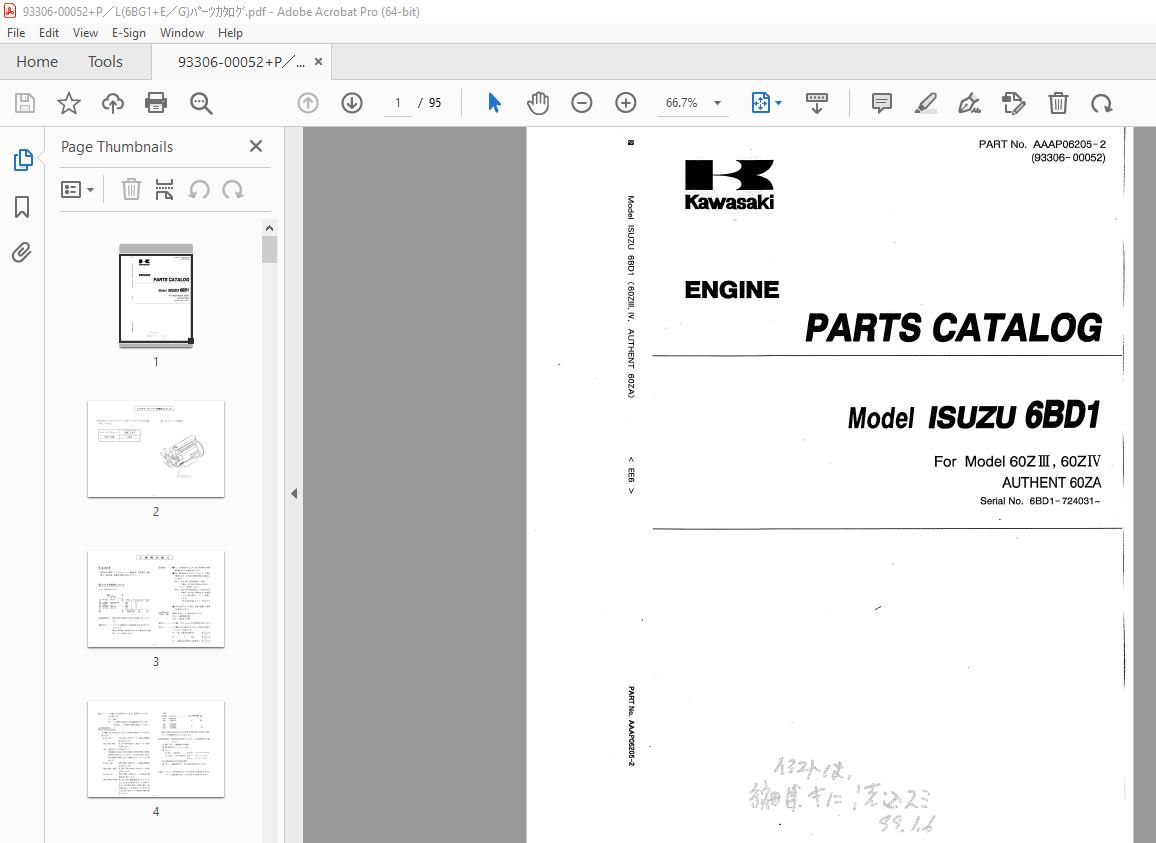This screenshot has width=1156, height=843.
Task: Open the Attachments paperclip panel
Action: coord(22,253)
